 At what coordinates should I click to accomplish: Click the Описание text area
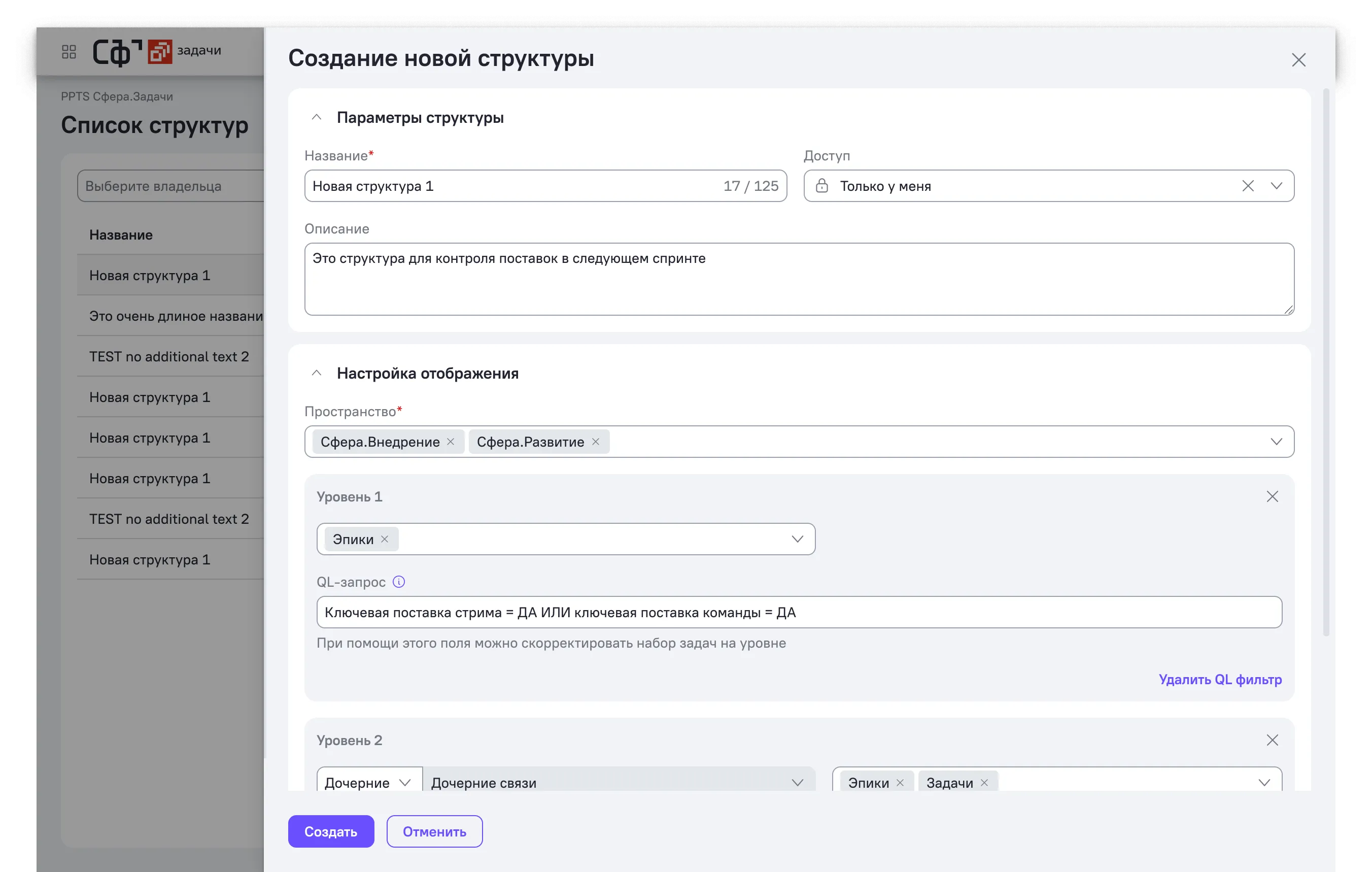799,279
